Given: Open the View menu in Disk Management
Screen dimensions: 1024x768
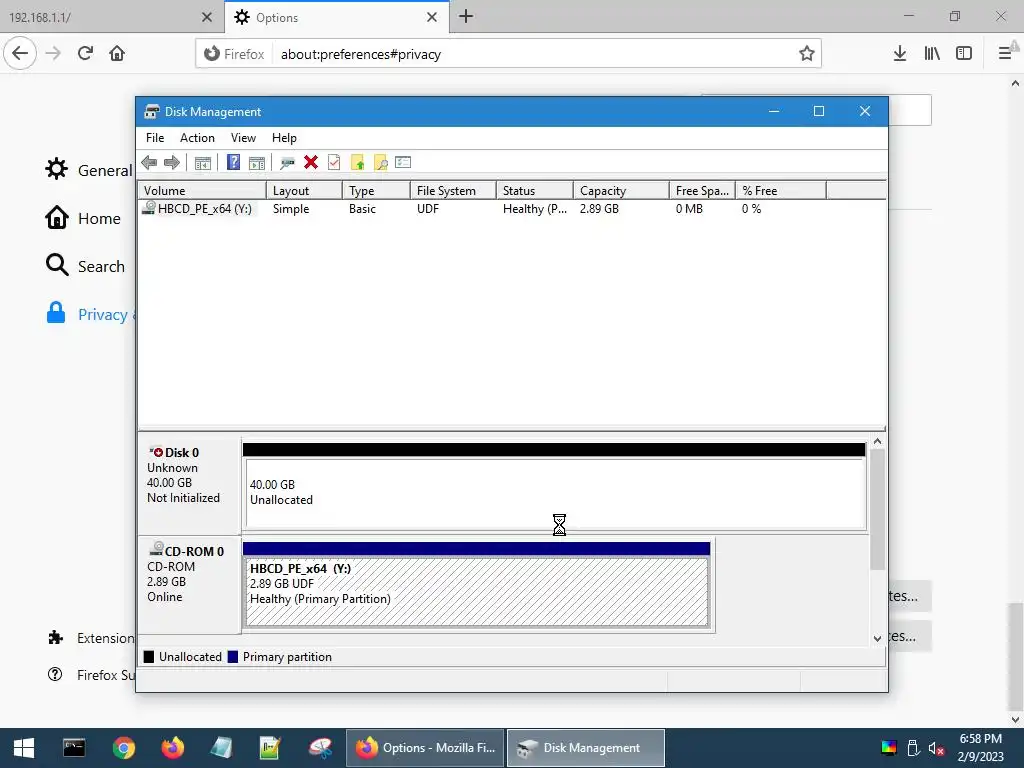Looking at the screenshot, I should [243, 138].
